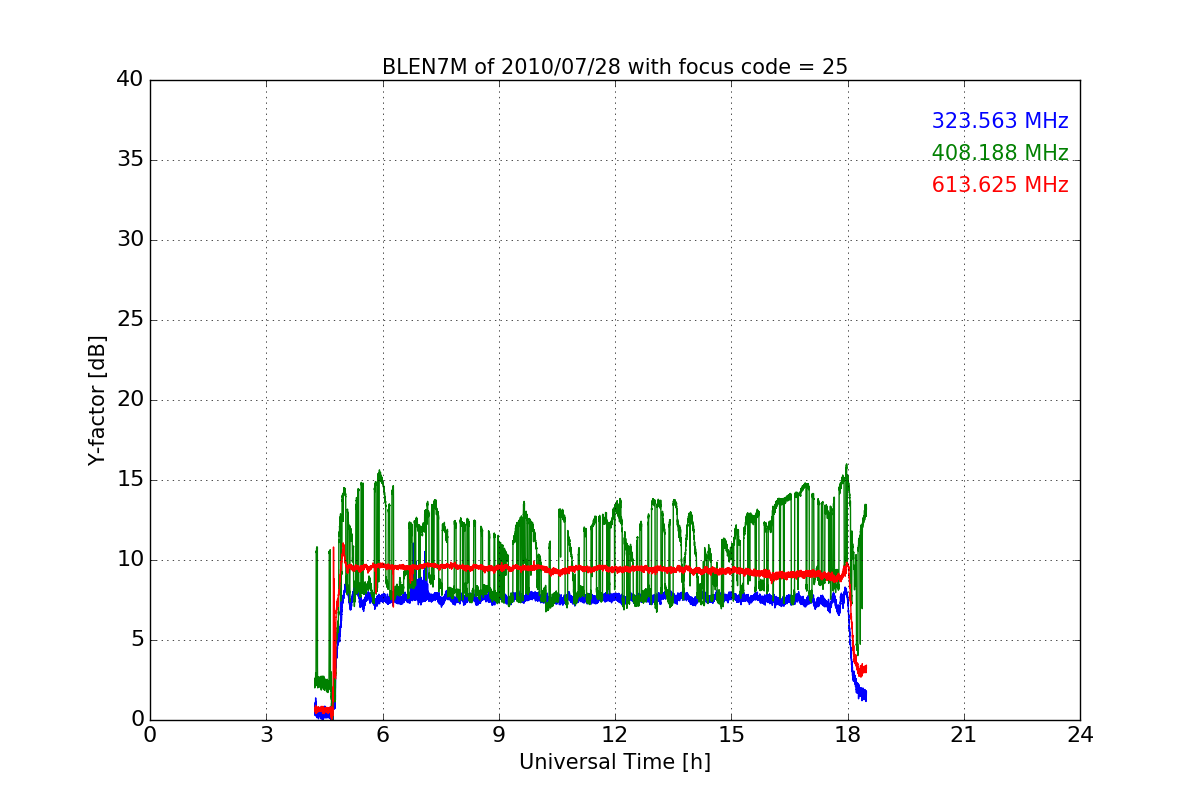Click the x-axis tick label 6

382,734
